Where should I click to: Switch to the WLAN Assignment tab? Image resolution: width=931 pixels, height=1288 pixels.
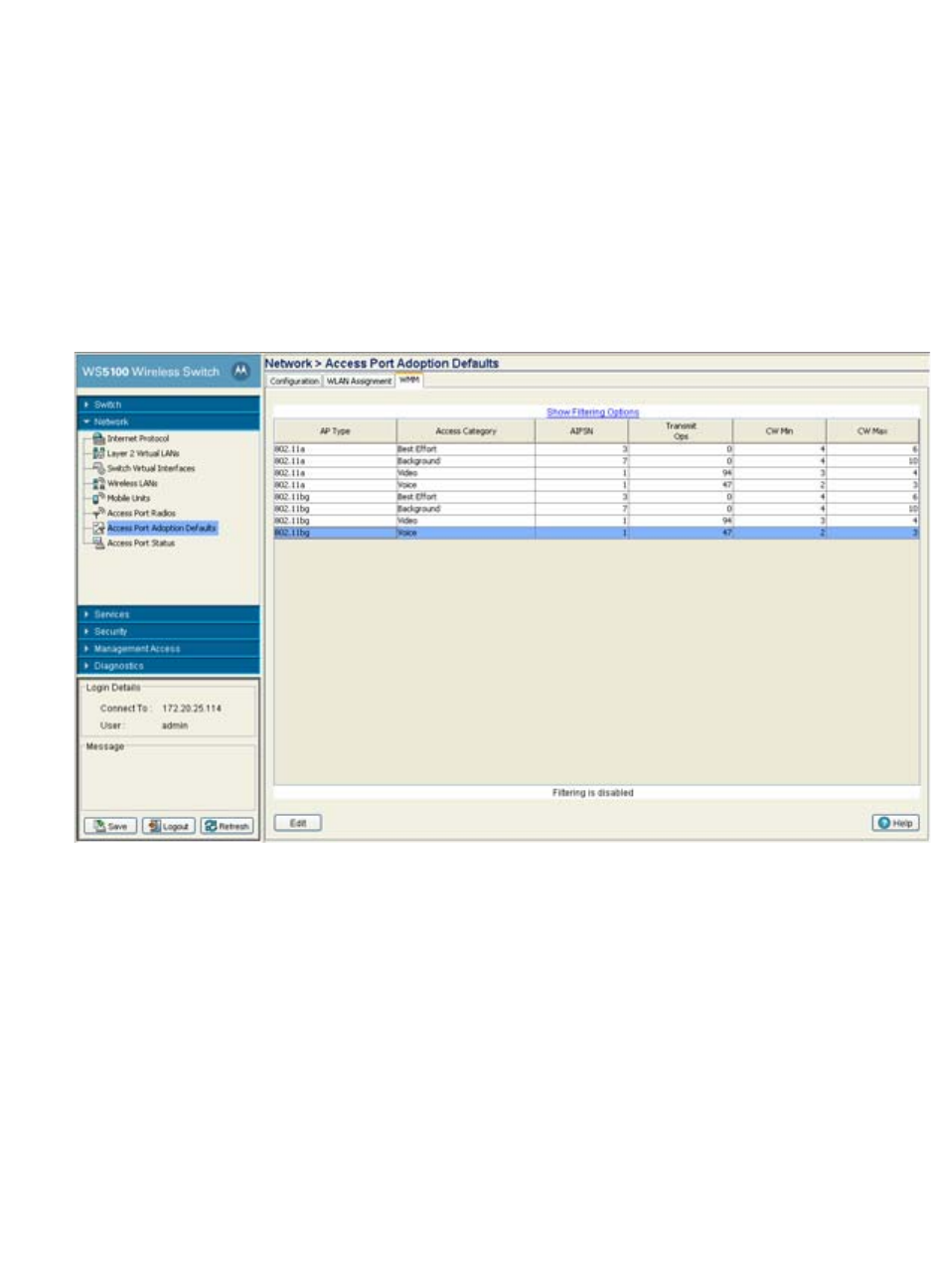click(x=359, y=382)
